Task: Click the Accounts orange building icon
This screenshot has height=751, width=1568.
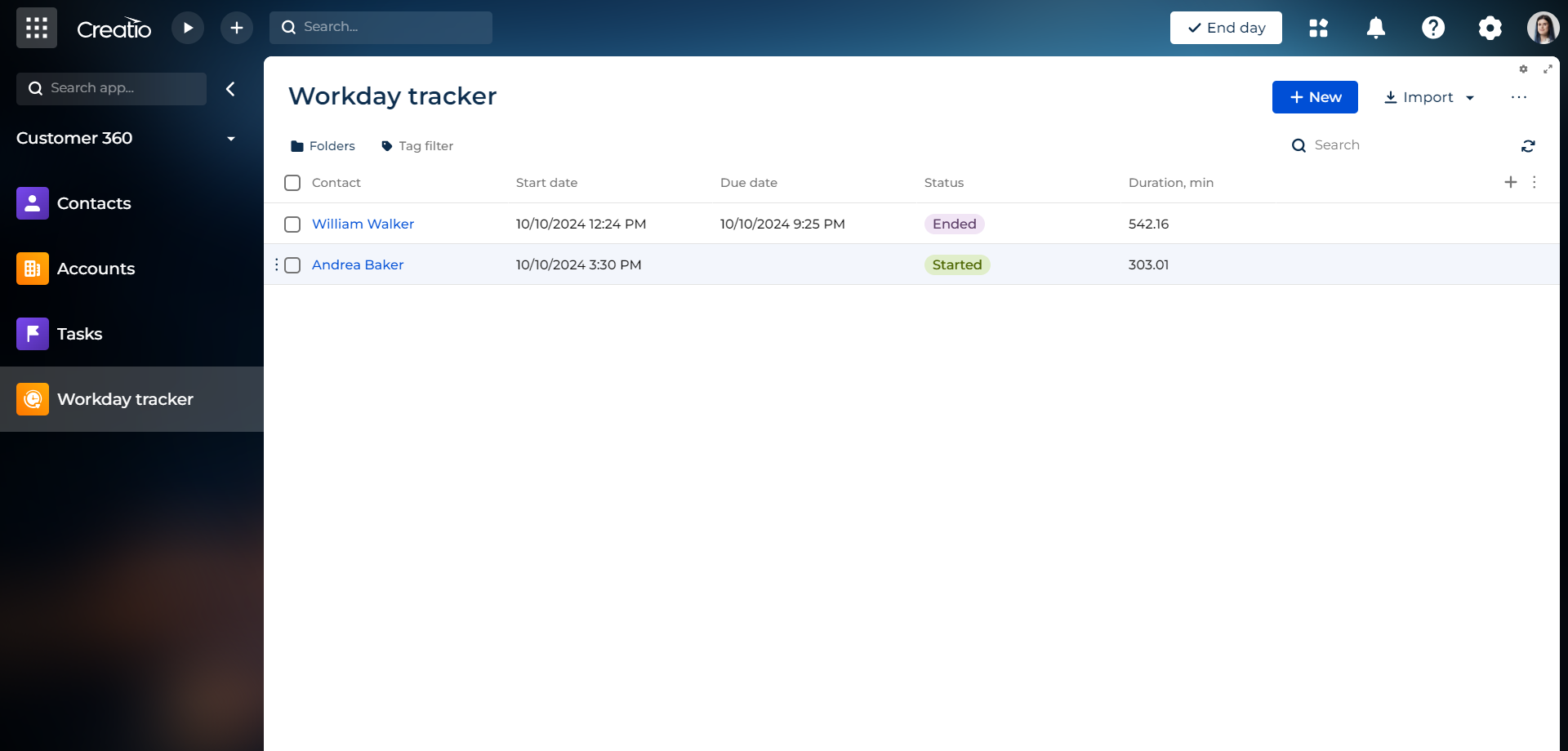Action: click(x=33, y=269)
